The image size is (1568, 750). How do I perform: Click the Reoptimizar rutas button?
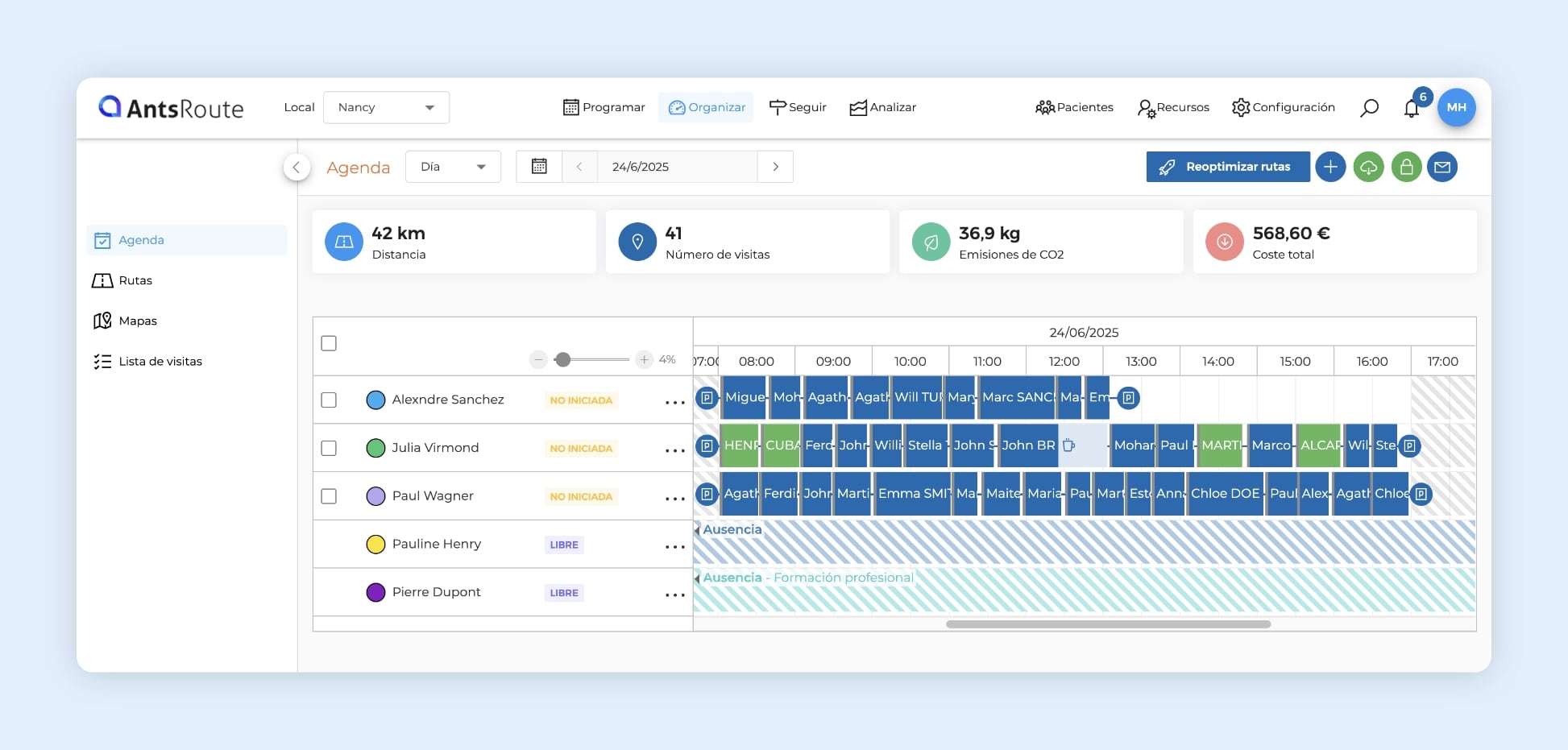[1227, 167]
